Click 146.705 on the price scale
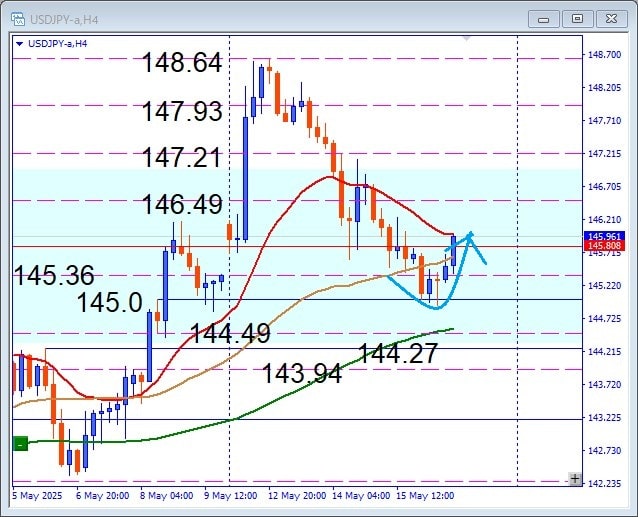This screenshot has height=517, width=638. click(605, 186)
